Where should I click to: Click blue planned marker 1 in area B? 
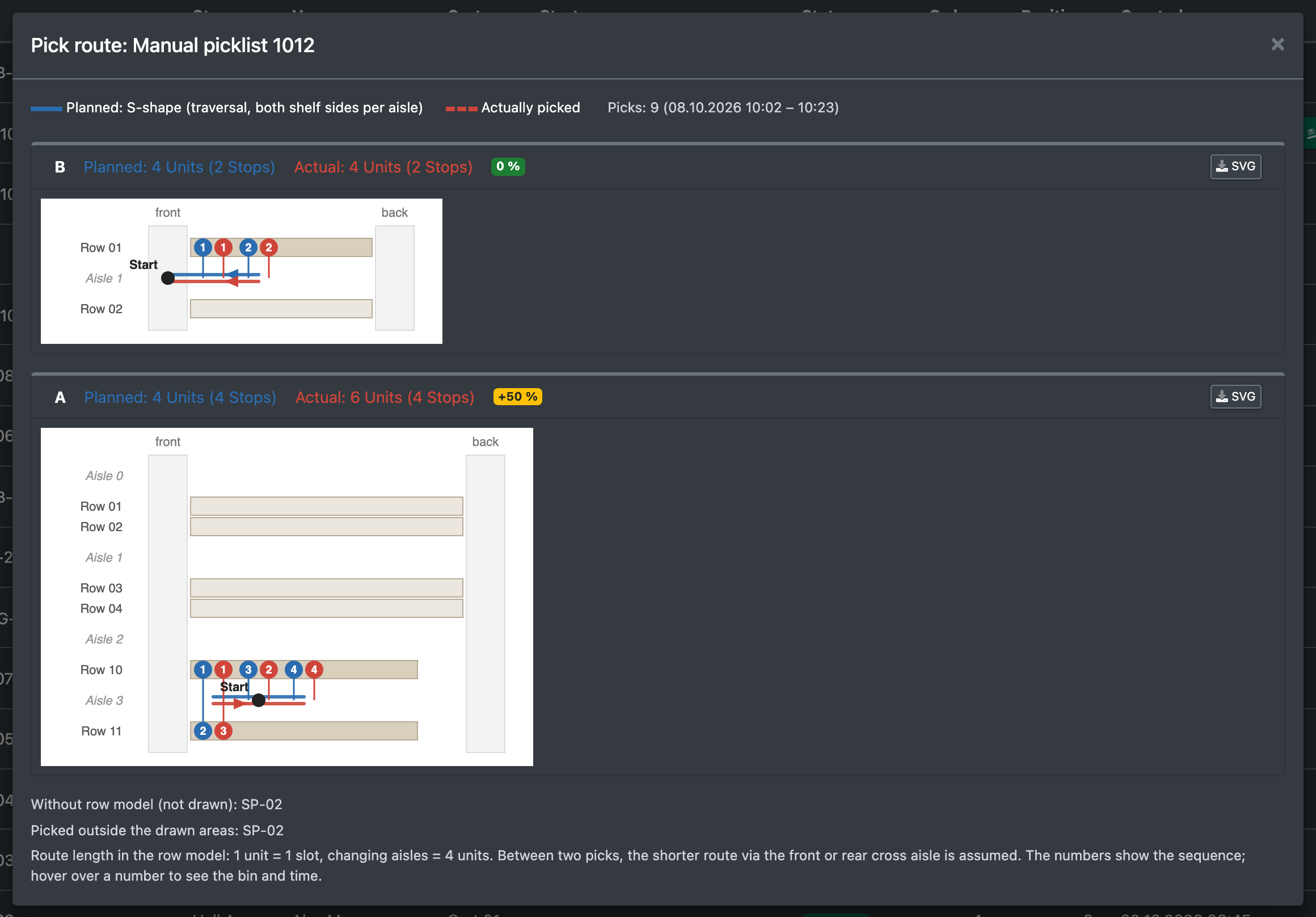point(203,248)
